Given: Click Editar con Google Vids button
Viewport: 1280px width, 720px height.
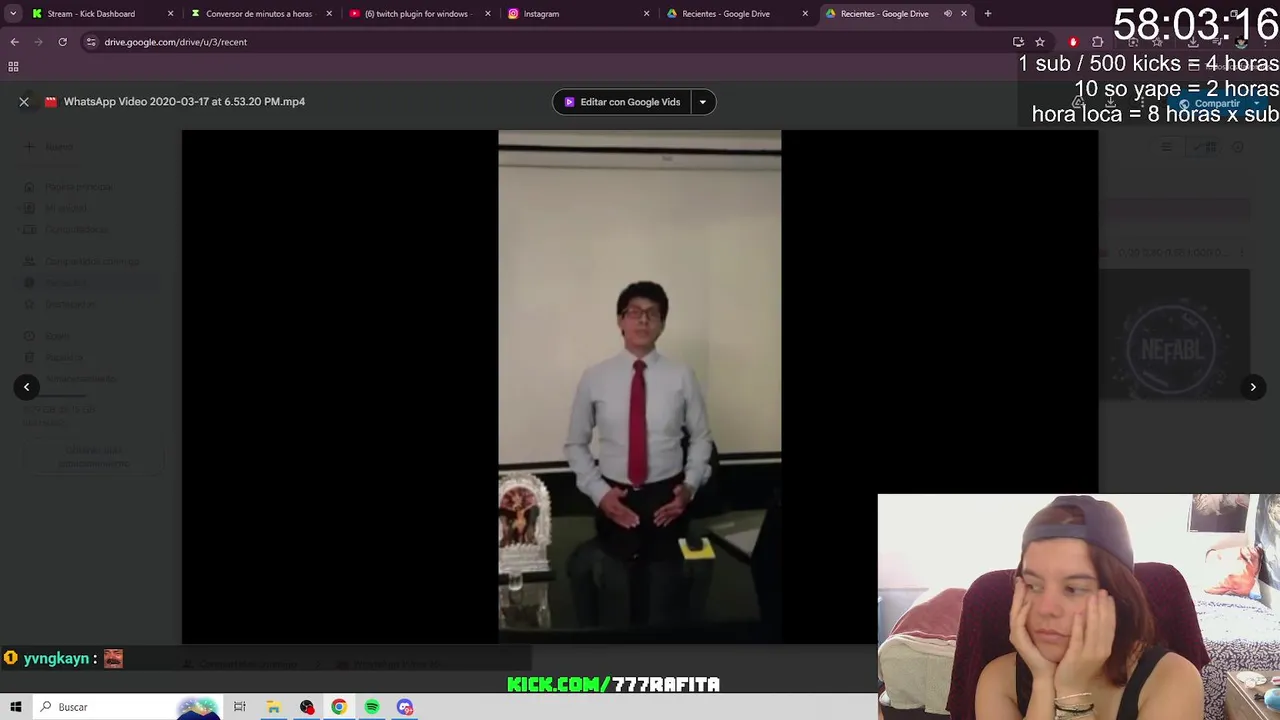Looking at the screenshot, I should (621, 102).
